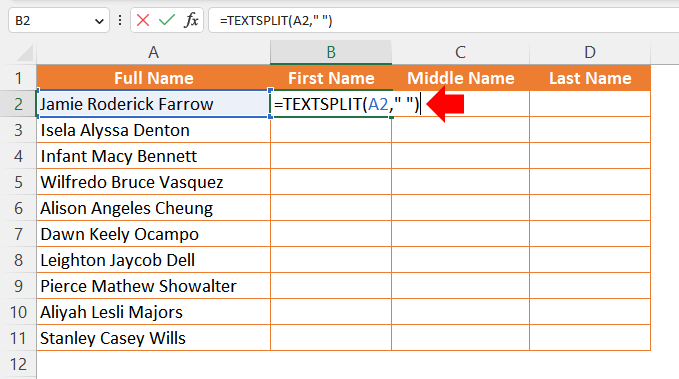Image resolution: width=679 pixels, height=379 pixels.
Task: Select cell Wilfredo Bruce Vasquez
Action: click(153, 182)
